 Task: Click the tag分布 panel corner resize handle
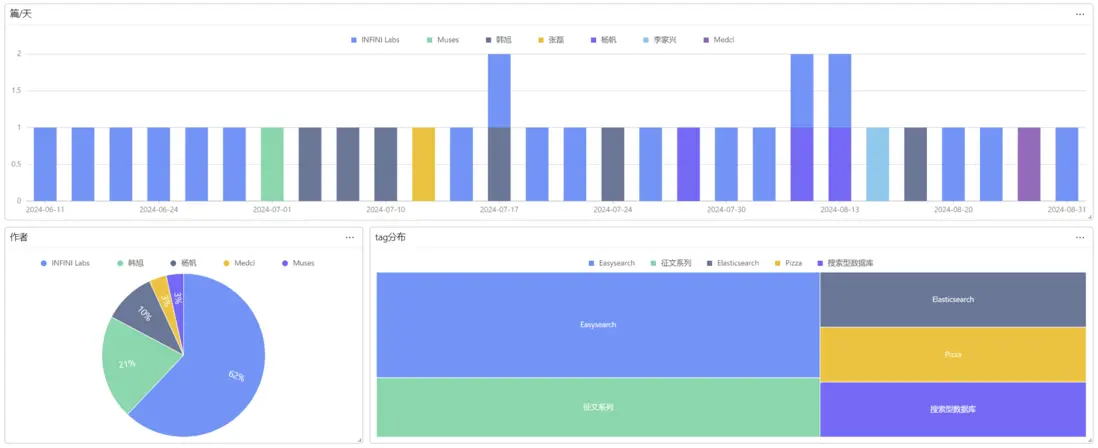pyautogui.click(x=1089, y=440)
